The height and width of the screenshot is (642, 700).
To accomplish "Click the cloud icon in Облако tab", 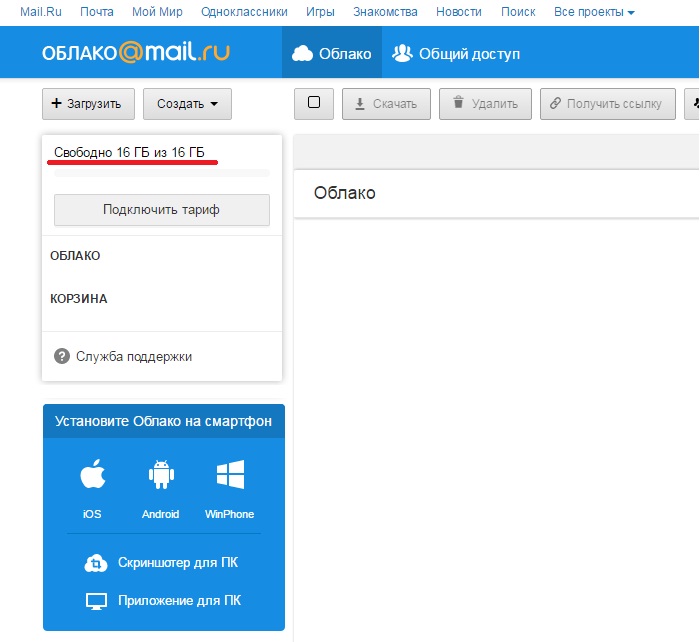I will 302,54.
